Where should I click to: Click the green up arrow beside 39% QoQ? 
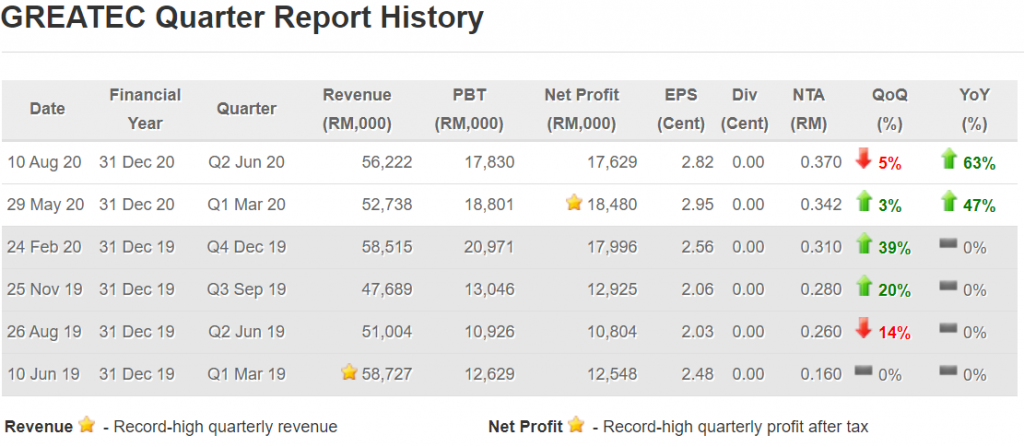click(864, 245)
